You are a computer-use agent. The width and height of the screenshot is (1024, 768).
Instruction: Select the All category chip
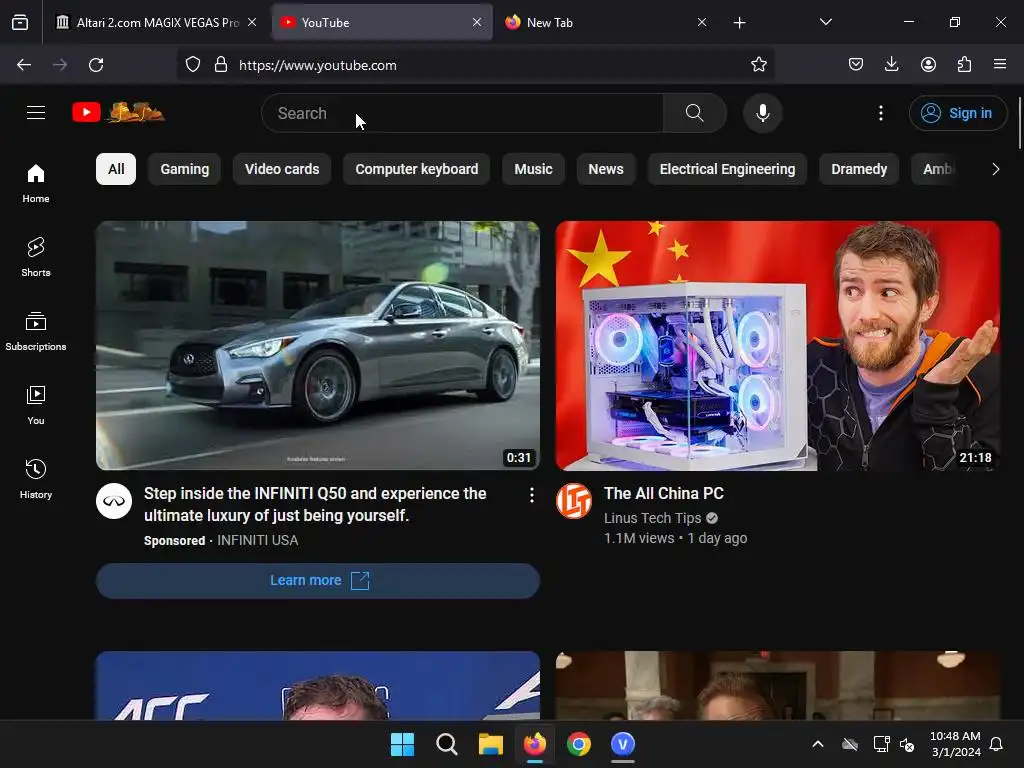[x=116, y=169]
